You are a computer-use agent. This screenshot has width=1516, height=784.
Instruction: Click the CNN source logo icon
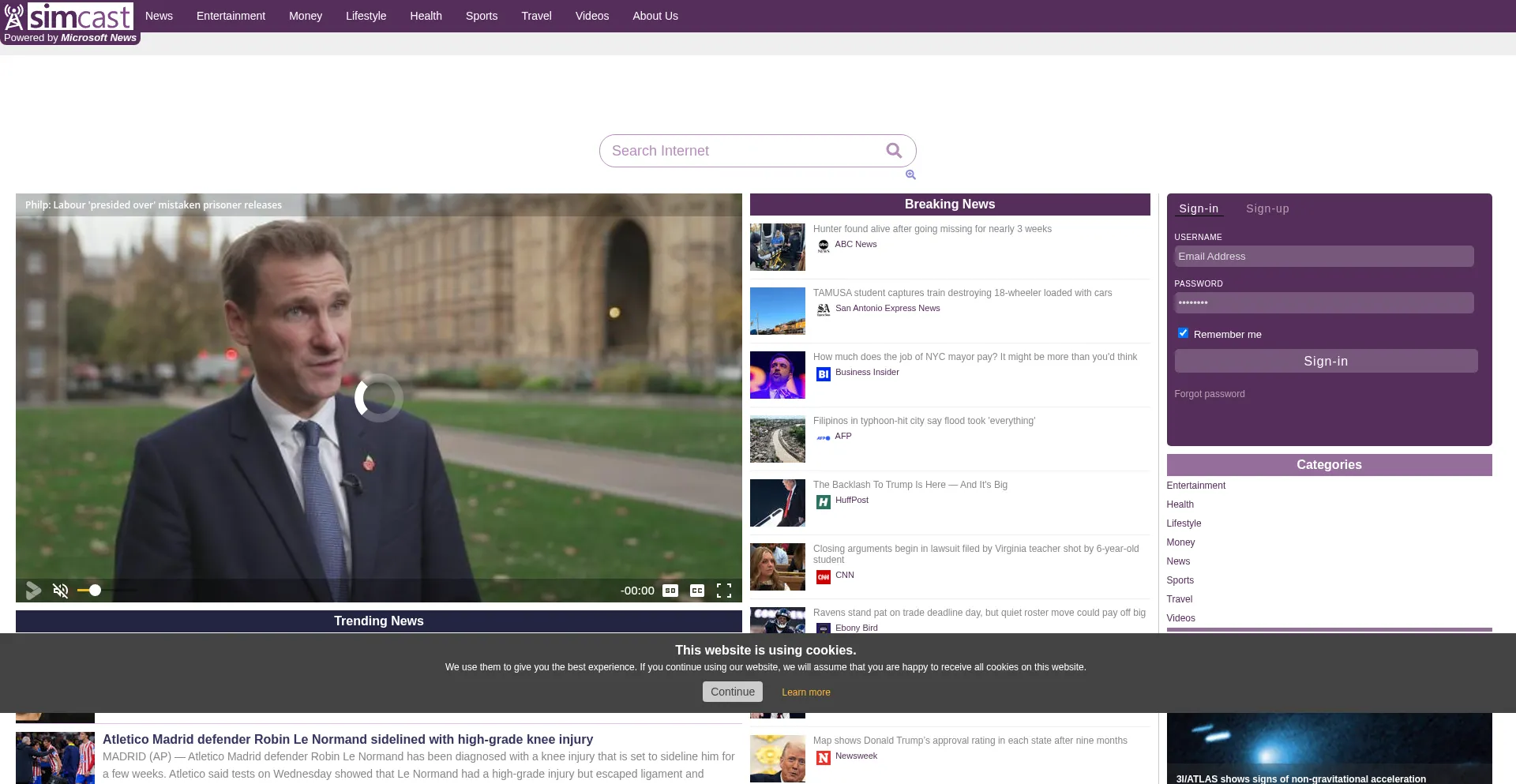pos(824,577)
